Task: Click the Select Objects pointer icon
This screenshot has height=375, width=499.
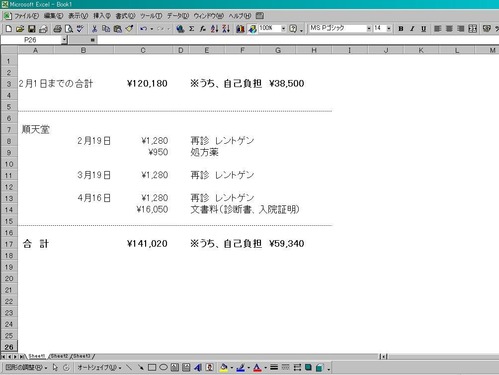Action: 55,368
